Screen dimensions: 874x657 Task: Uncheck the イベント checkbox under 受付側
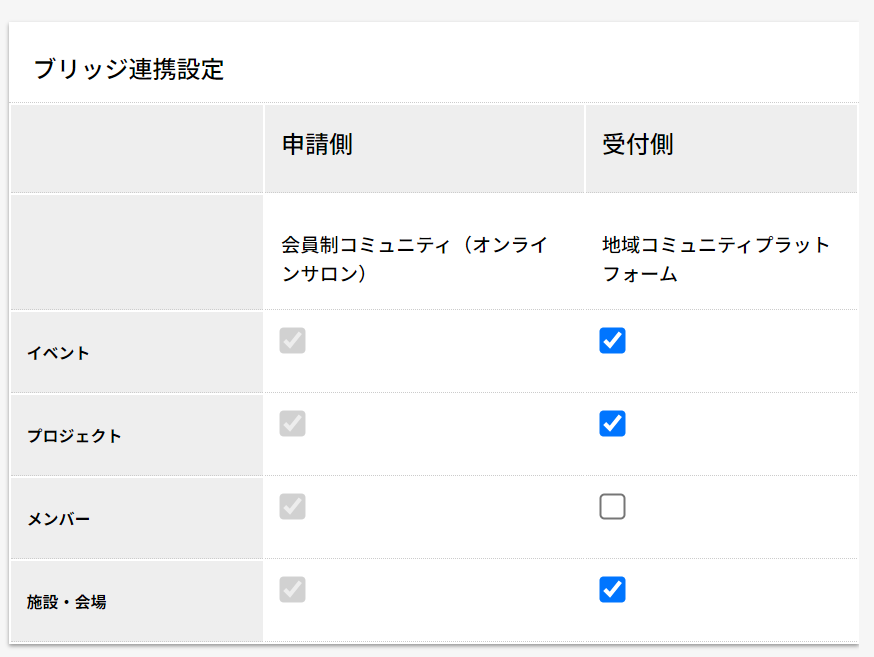pos(612,341)
